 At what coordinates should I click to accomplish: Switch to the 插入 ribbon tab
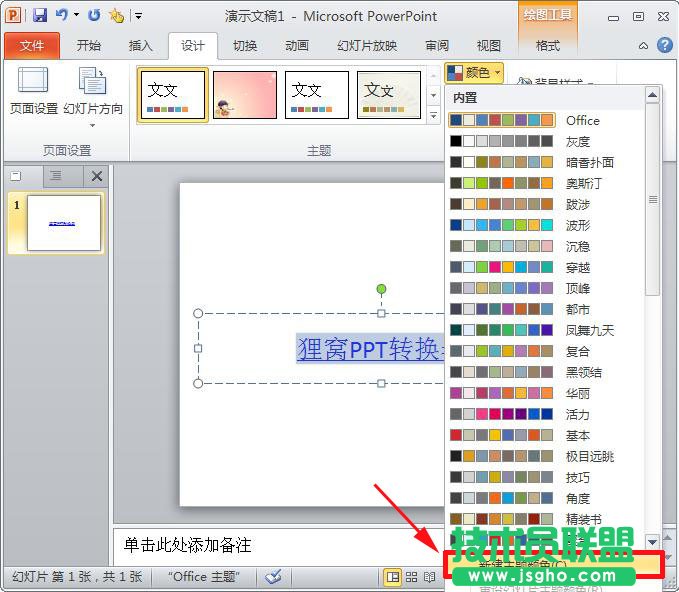(140, 45)
